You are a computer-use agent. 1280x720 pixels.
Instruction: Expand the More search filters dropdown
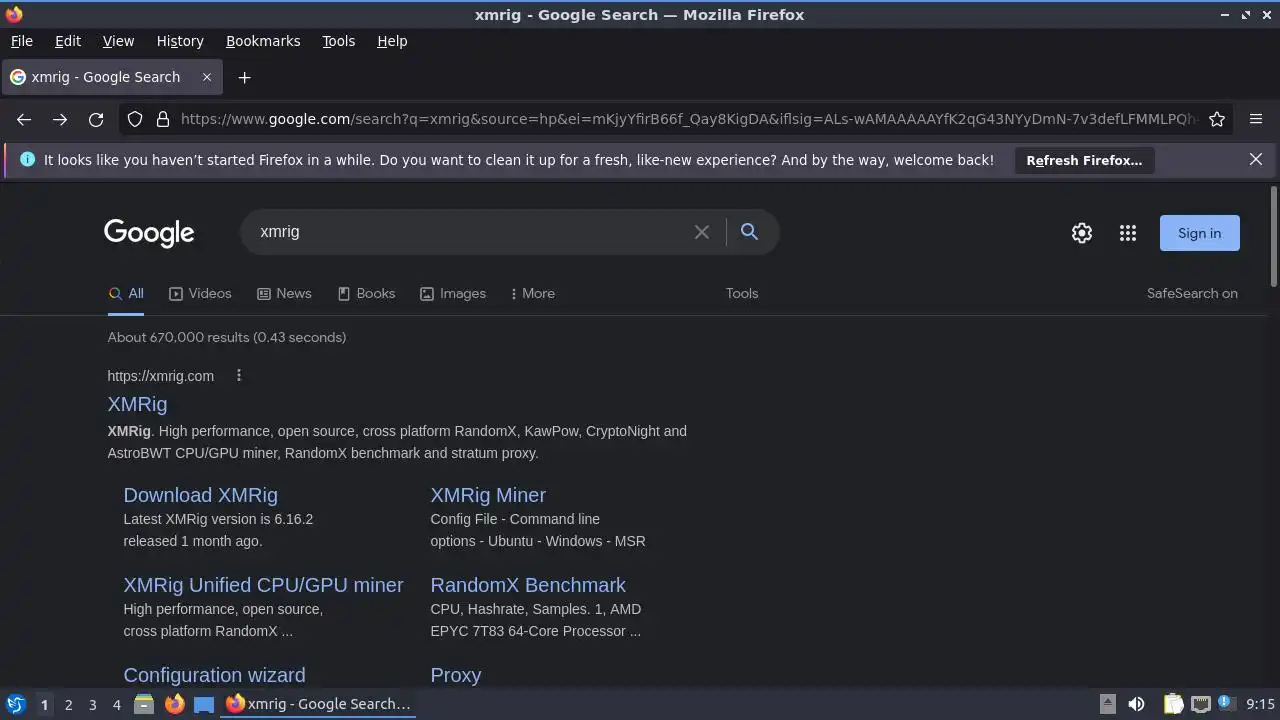click(532, 293)
